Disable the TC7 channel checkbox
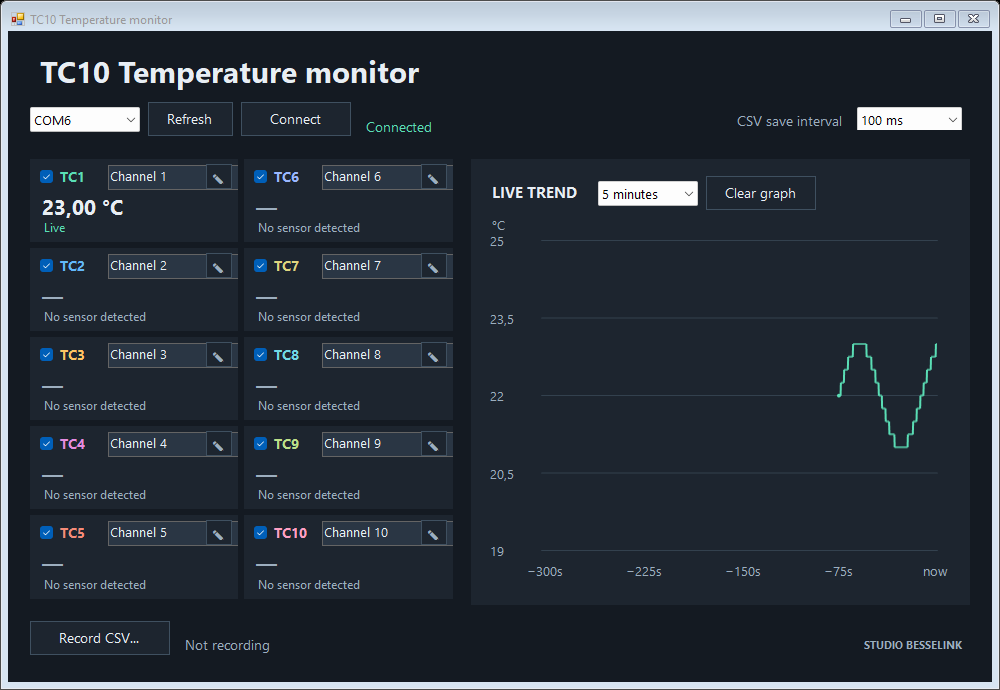Viewport: 1000px width, 690px height. [x=260, y=265]
